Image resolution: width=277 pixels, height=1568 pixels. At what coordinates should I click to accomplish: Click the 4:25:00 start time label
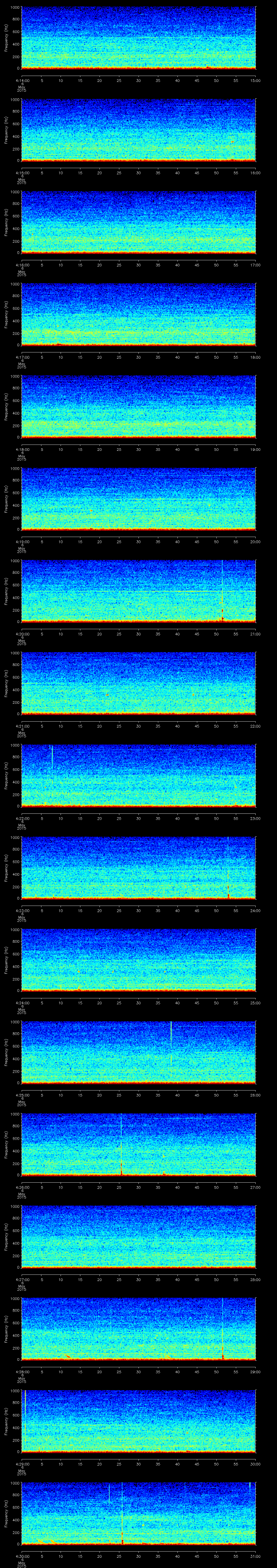coord(22,1095)
